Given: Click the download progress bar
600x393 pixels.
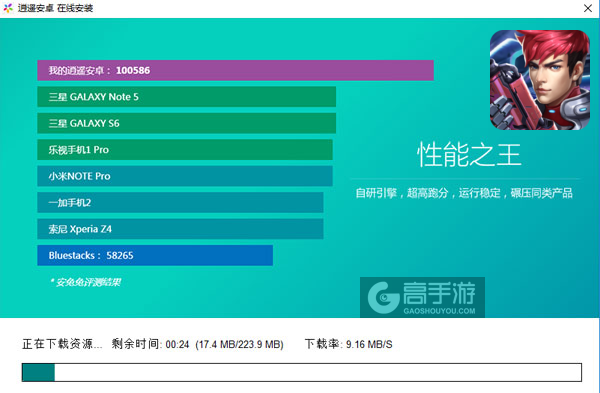Looking at the screenshot, I should tap(302, 372).
